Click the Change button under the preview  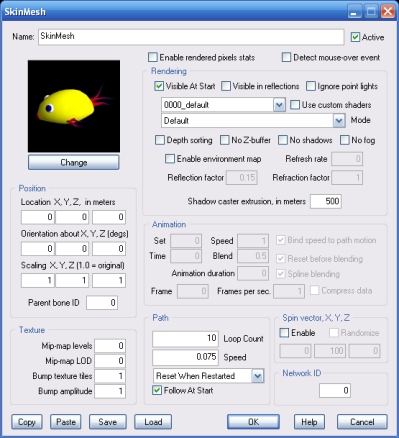pyautogui.click(x=74, y=162)
